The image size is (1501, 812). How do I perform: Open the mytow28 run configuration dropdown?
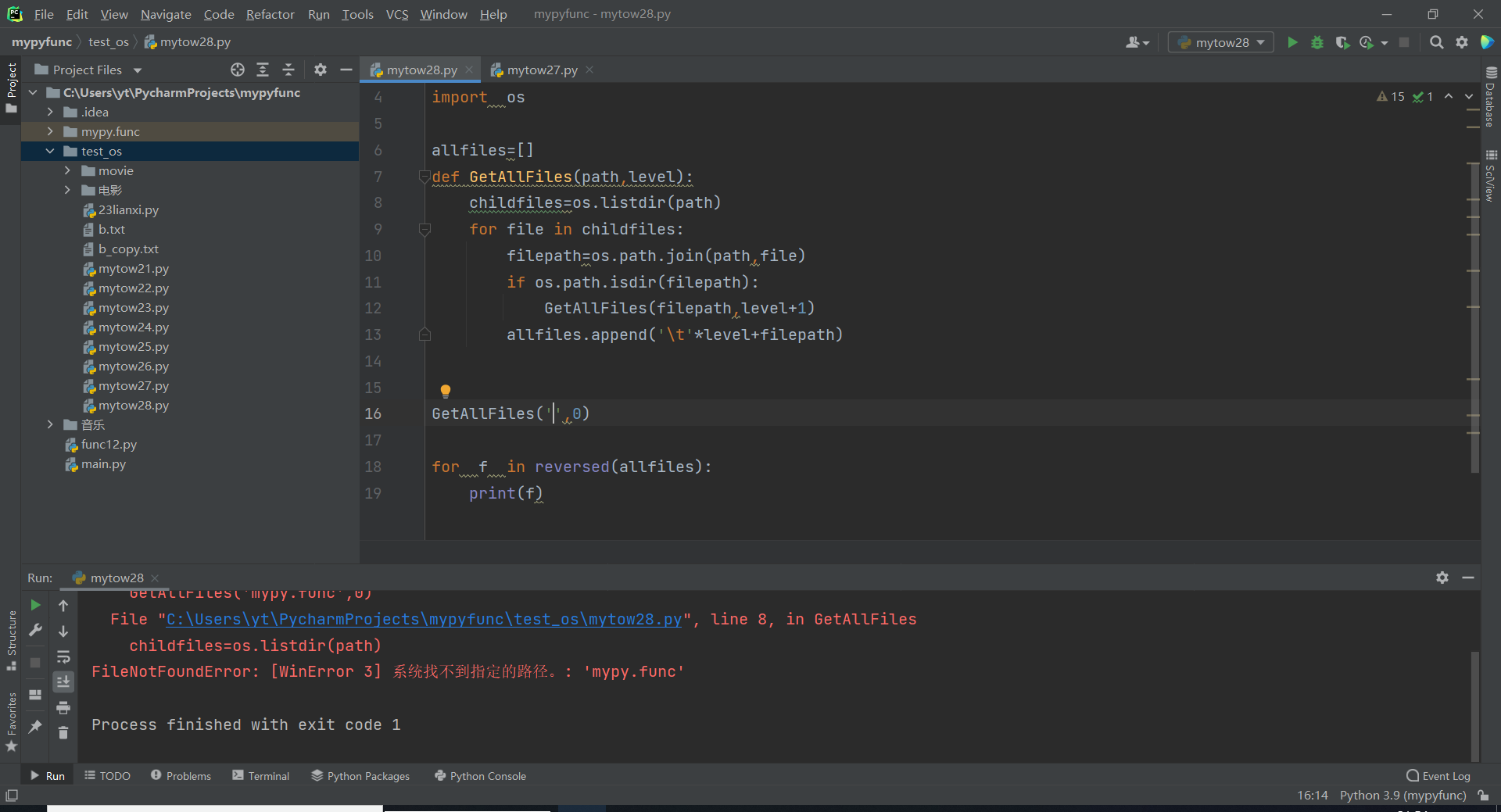click(x=1221, y=42)
